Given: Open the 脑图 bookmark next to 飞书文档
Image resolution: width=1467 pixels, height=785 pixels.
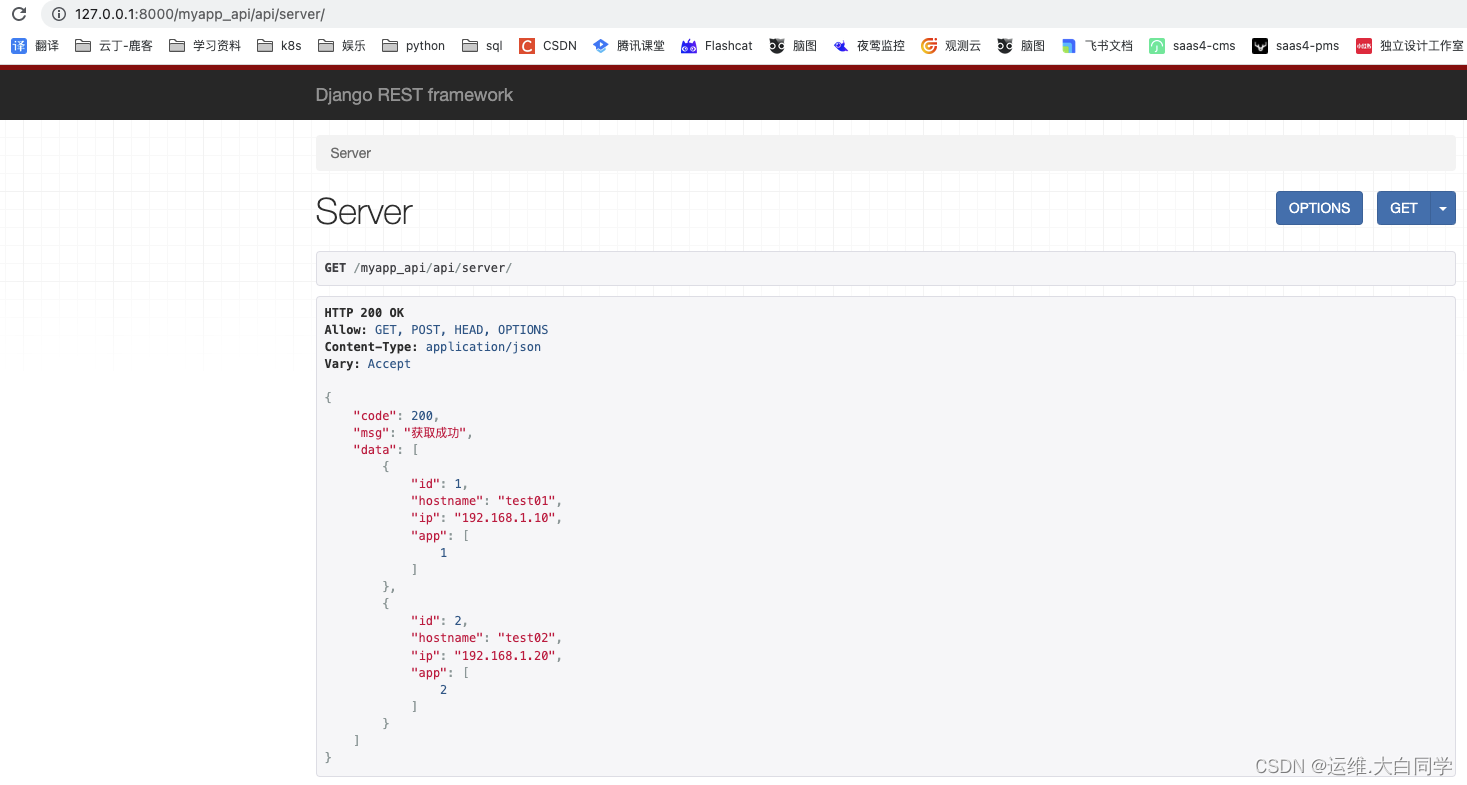Looking at the screenshot, I should (x=1021, y=45).
